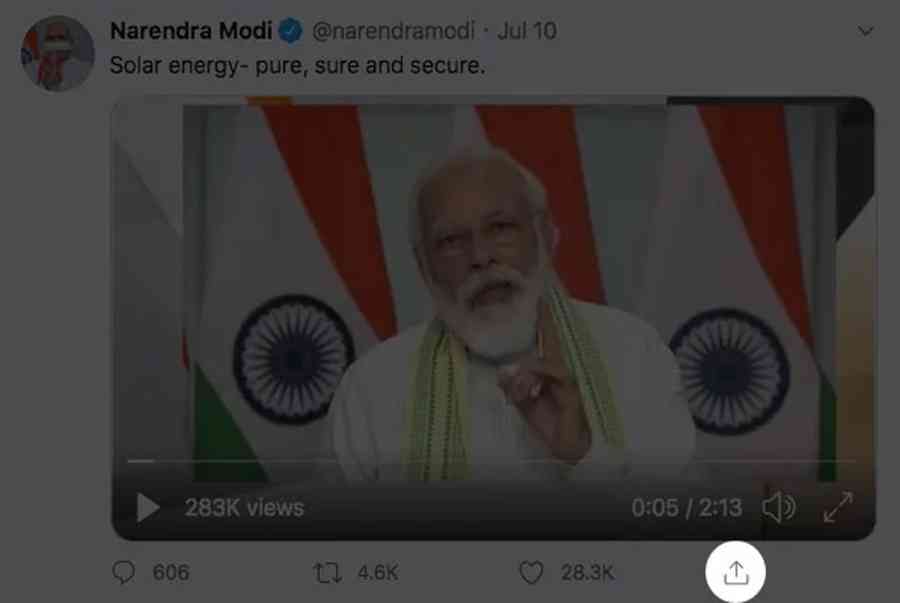Viewport: 900px width, 603px height.
Task: Open the Jul 10 tweet timestamp
Action: point(526,31)
